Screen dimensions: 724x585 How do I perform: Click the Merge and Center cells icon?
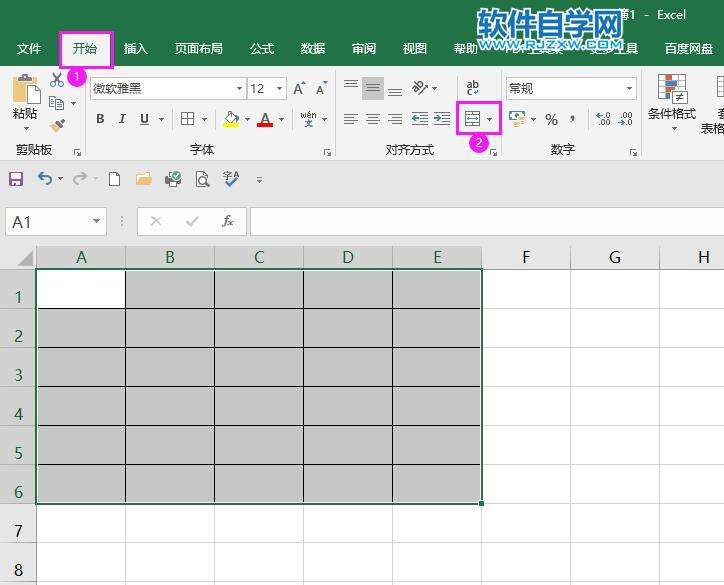[473, 119]
